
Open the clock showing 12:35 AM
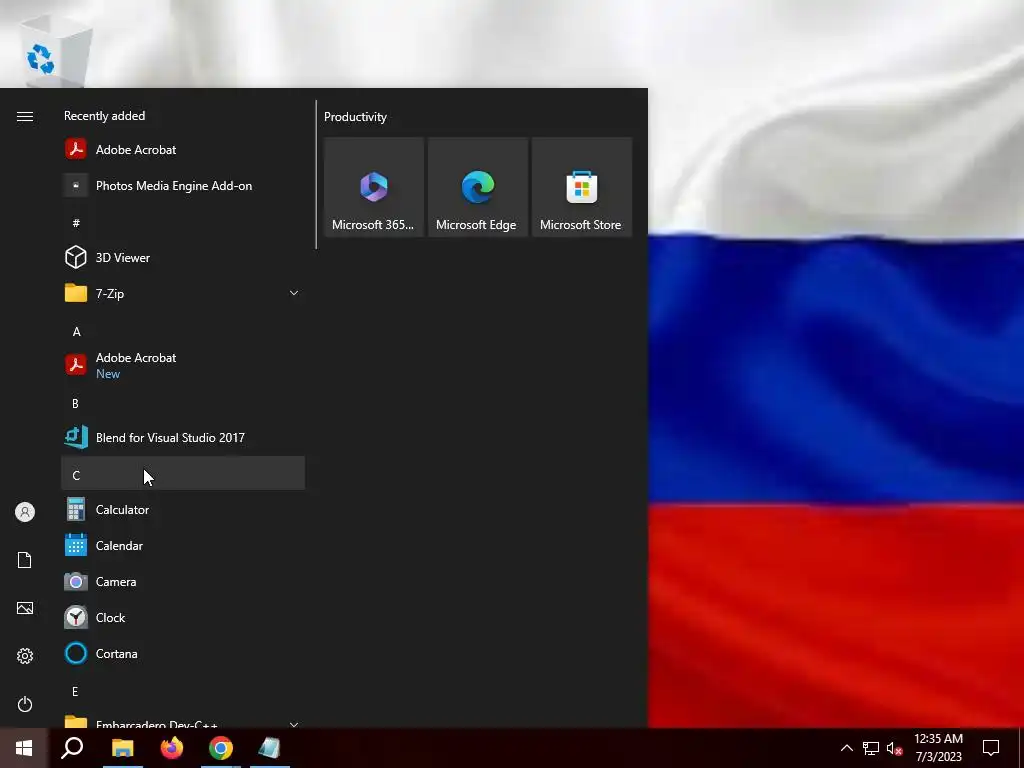coord(938,748)
